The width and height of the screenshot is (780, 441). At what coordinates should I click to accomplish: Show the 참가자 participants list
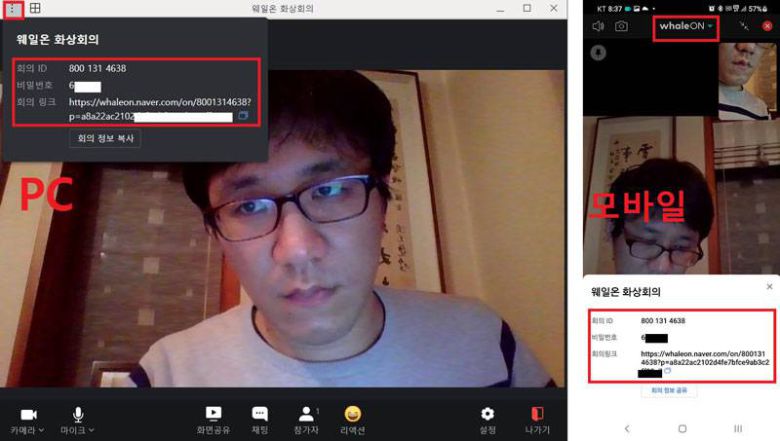click(306, 413)
